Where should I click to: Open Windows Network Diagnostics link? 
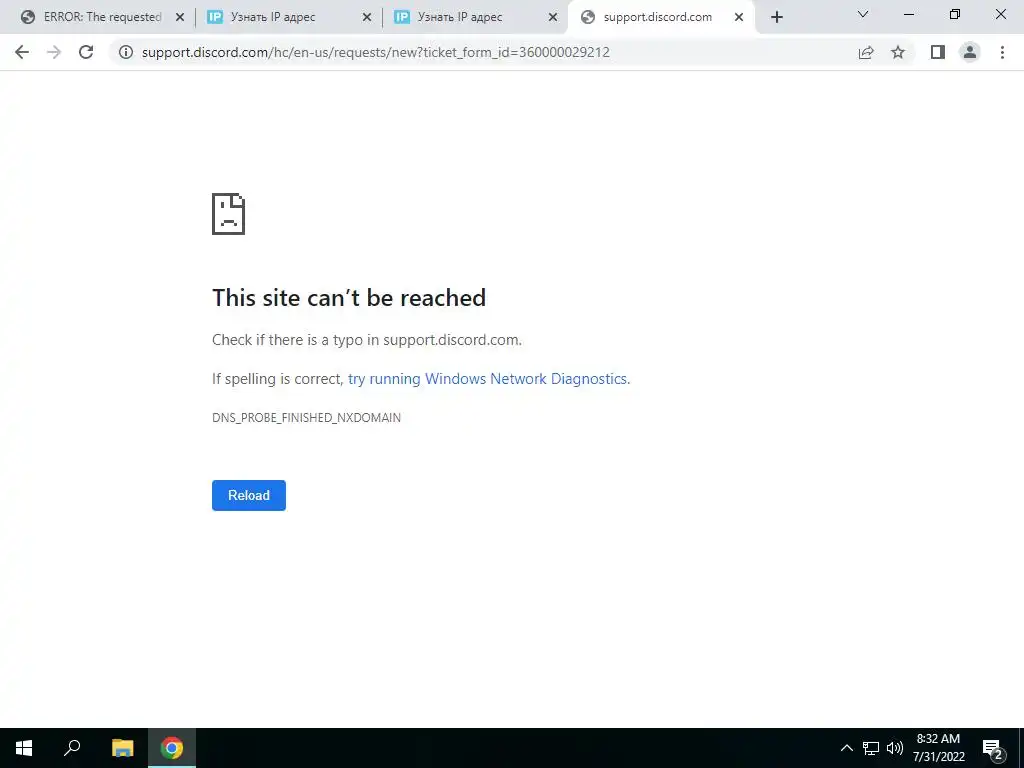488,379
